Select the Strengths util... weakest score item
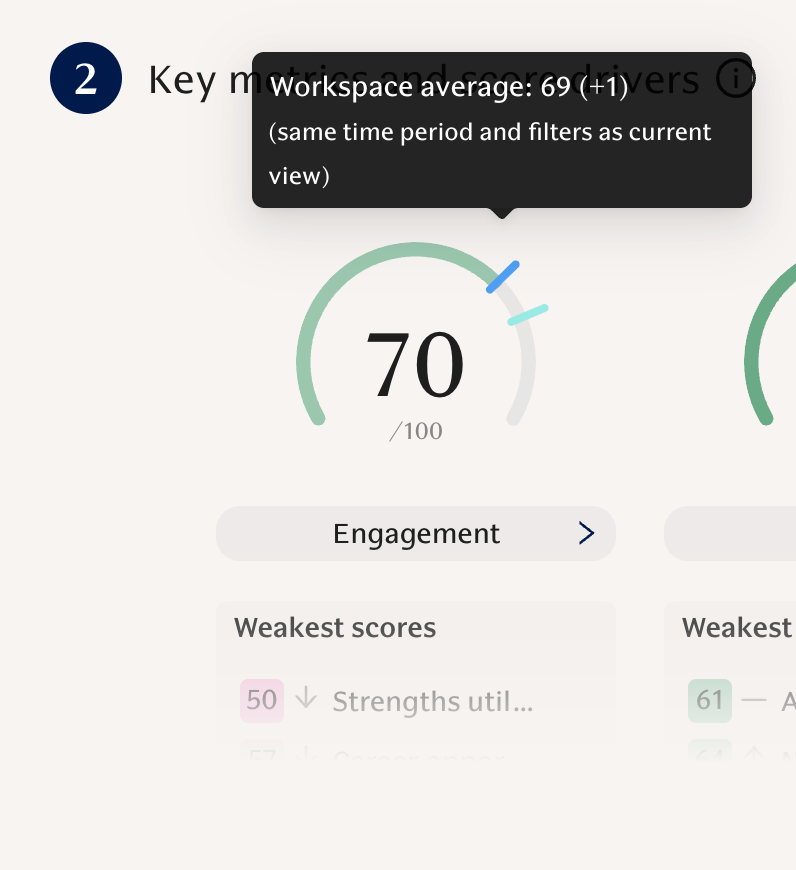Viewport: 796px width, 870px height. coord(432,701)
